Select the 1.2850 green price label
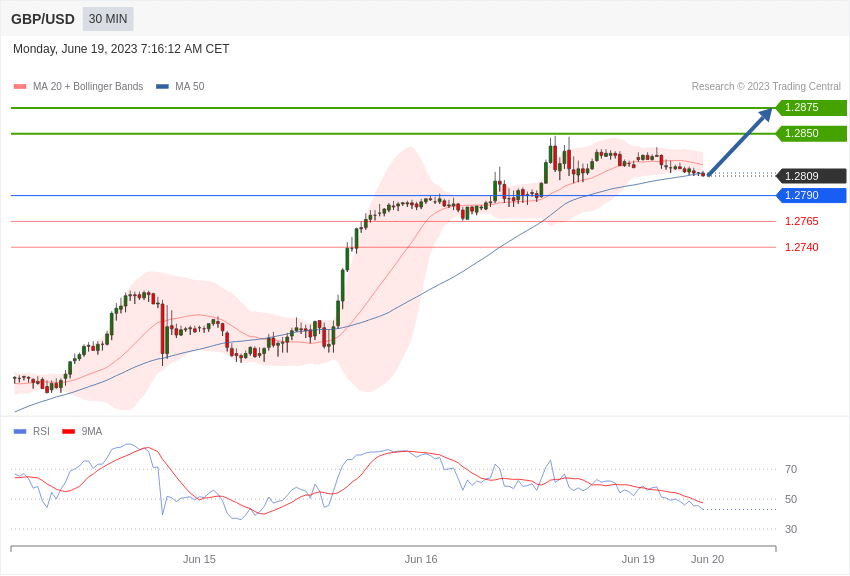Image resolution: width=850 pixels, height=576 pixels. click(812, 134)
